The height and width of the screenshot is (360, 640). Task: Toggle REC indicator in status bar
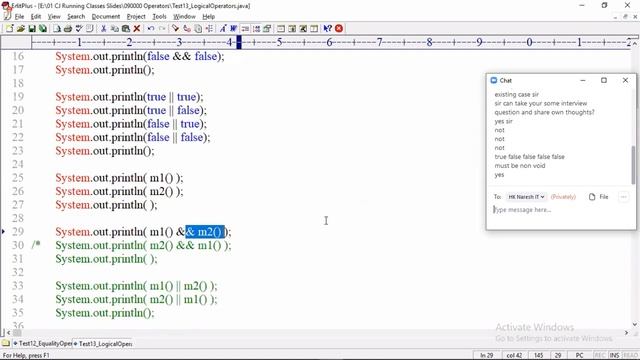(600, 356)
